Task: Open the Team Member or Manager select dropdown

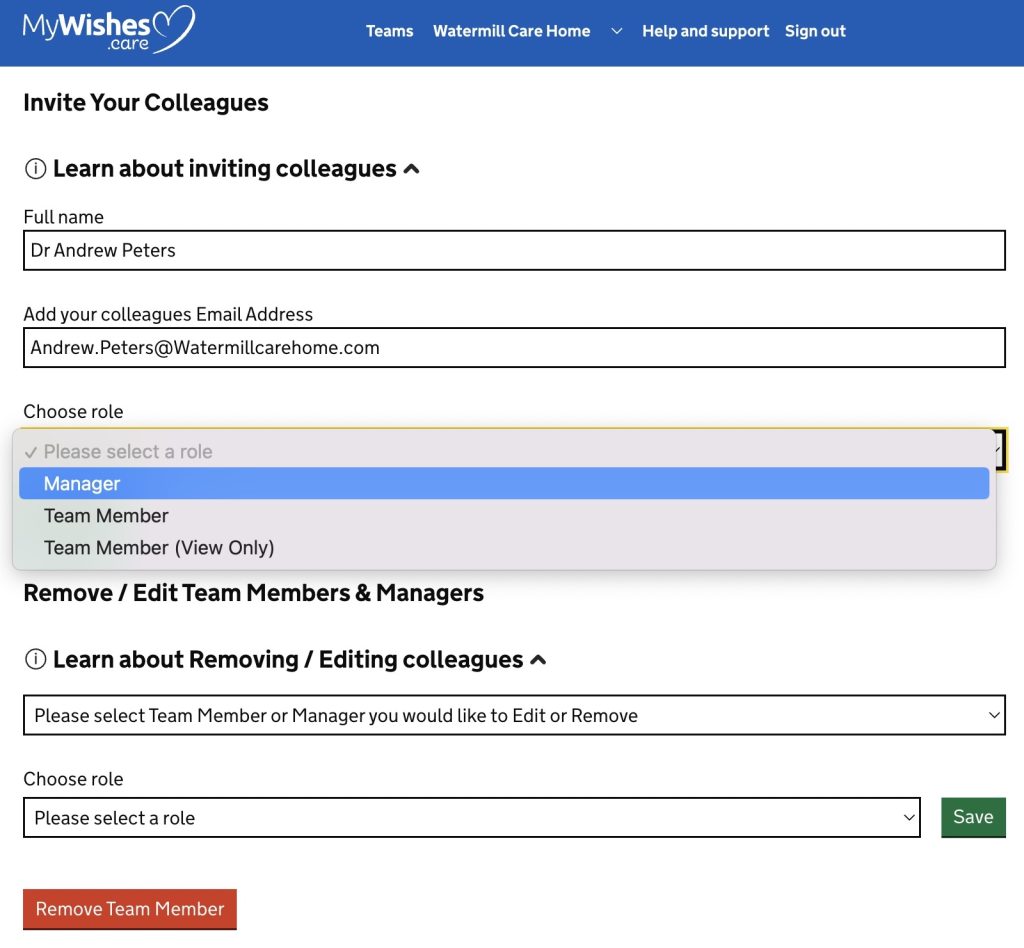Action: tap(514, 716)
